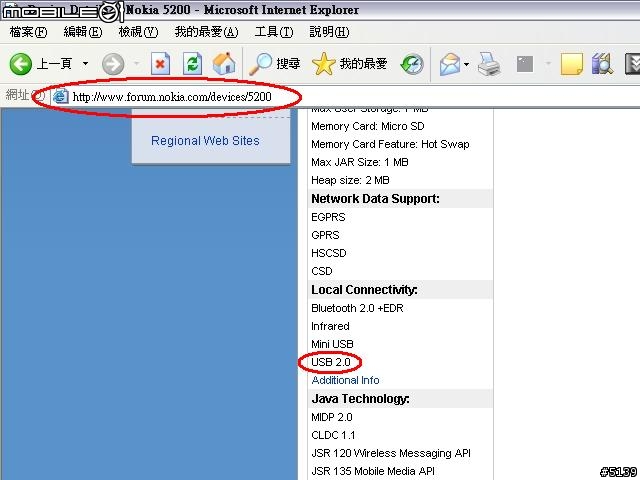Viewport: 640px width, 480px height.
Task: Open 我的最愛(A) Favorites menu
Action: [x=207, y=32]
